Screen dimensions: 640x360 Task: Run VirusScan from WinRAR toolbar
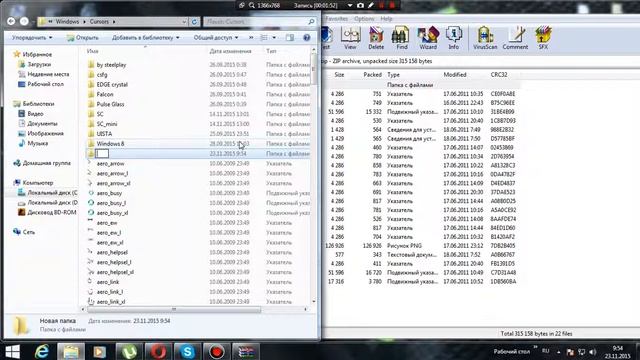[x=485, y=38]
